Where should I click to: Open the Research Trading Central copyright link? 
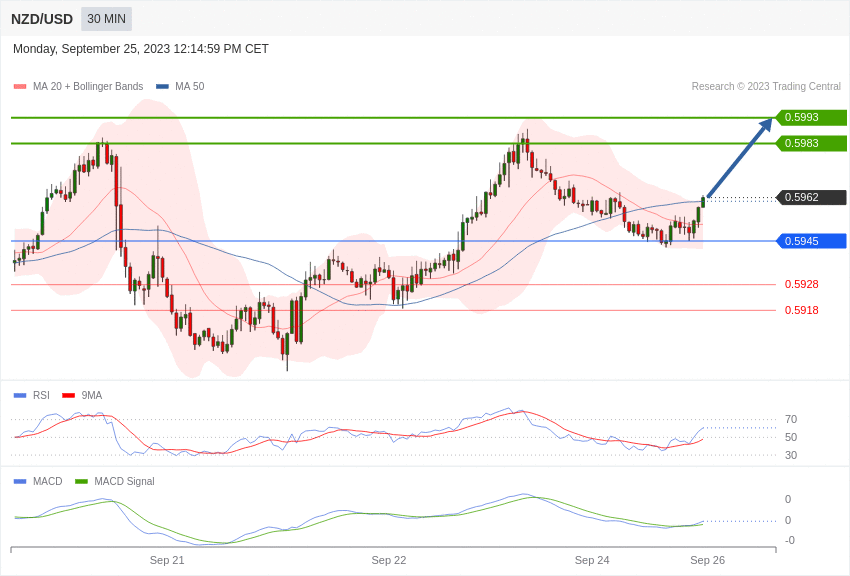[766, 87]
